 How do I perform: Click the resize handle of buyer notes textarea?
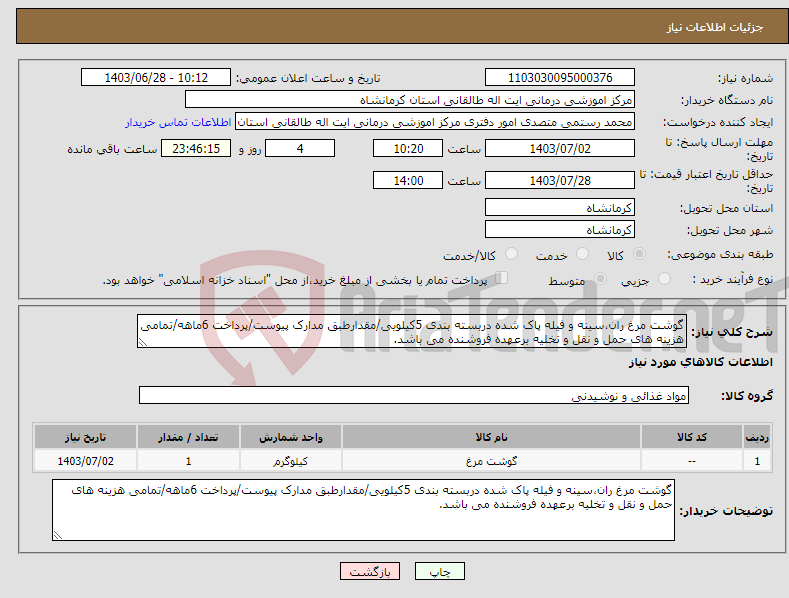point(58,535)
